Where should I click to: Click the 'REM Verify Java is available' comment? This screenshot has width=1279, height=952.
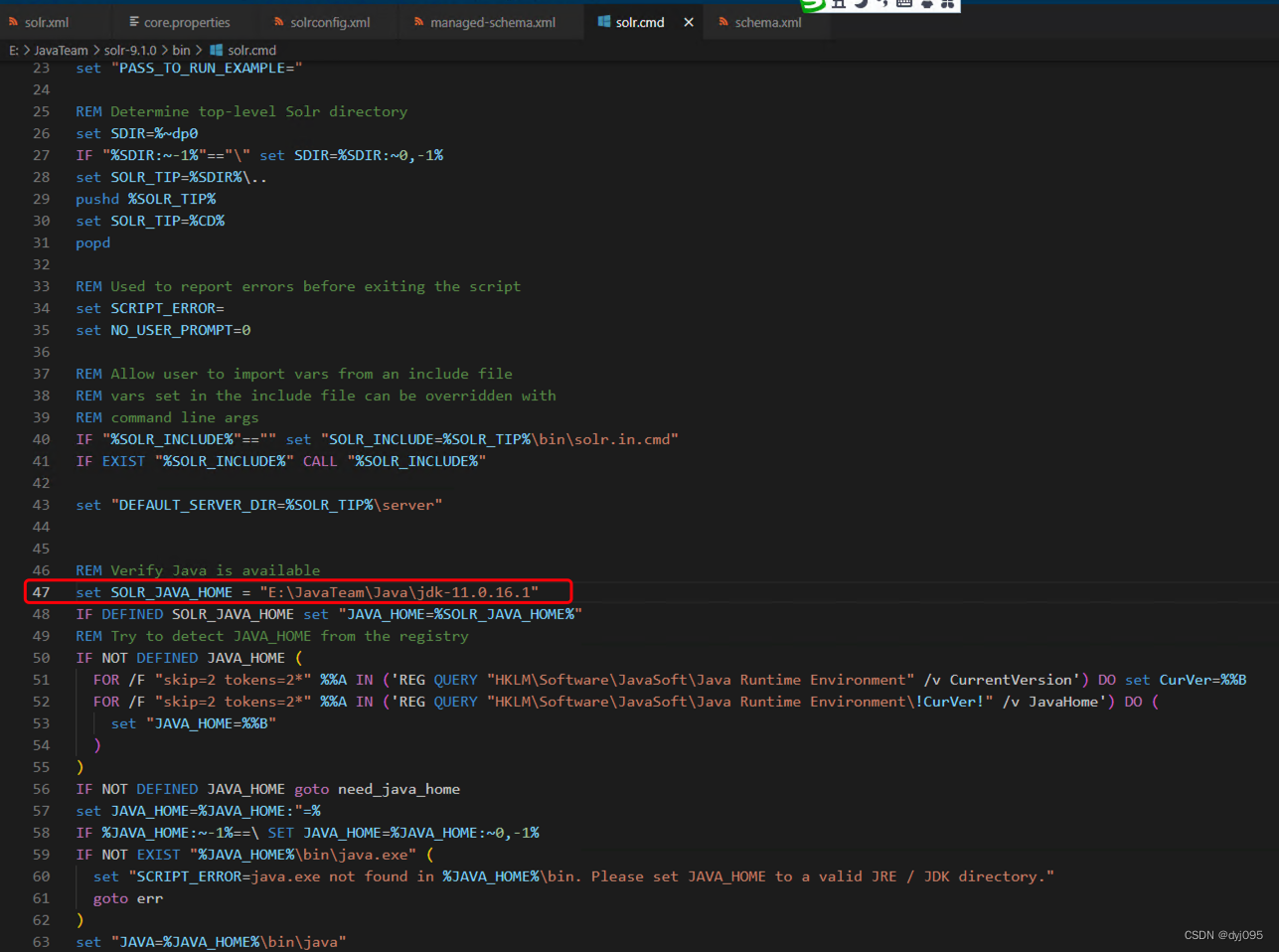pyautogui.click(x=198, y=570)
